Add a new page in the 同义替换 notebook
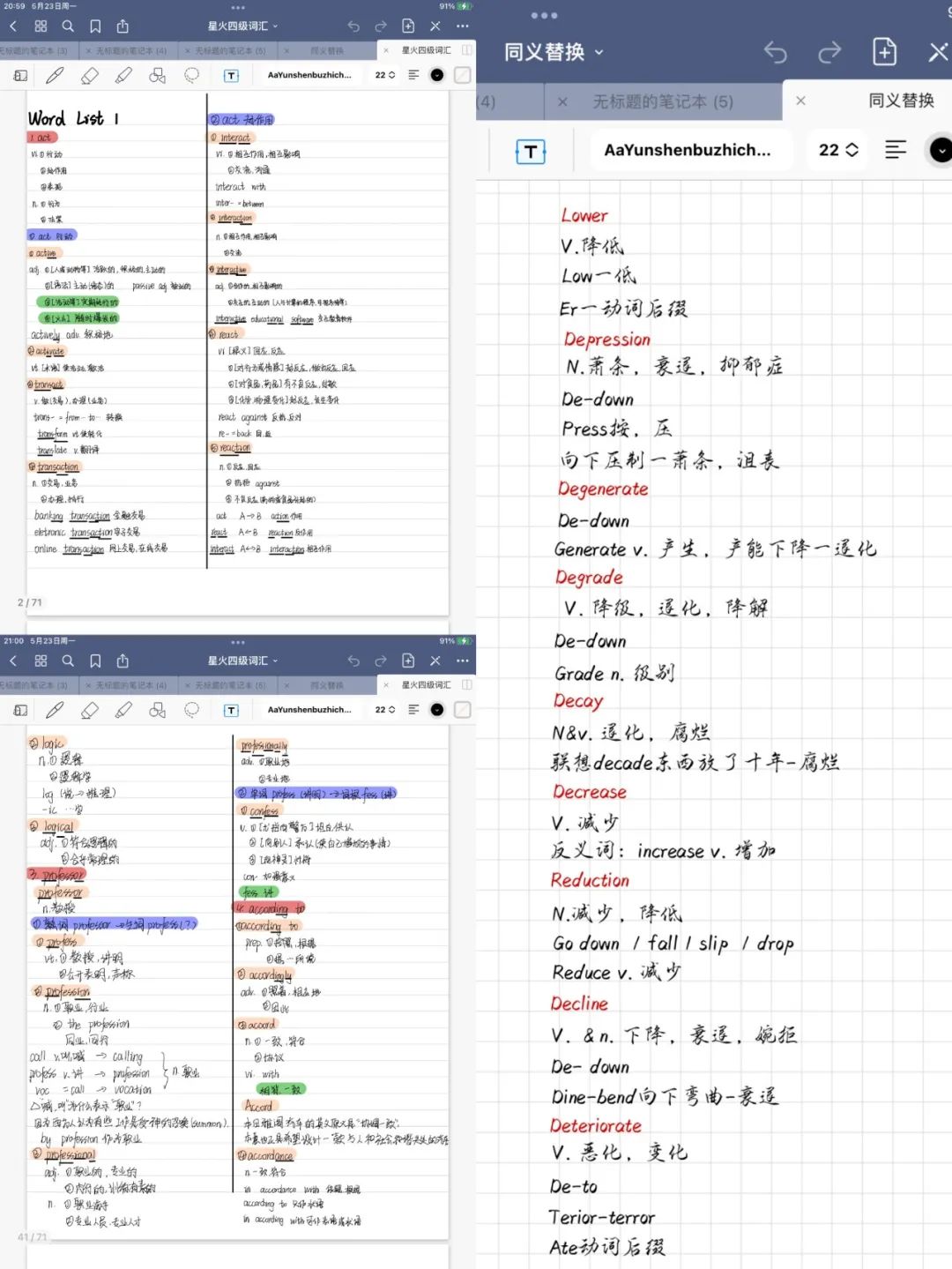The image size is (952, 1269). click(x=884, y=52)
